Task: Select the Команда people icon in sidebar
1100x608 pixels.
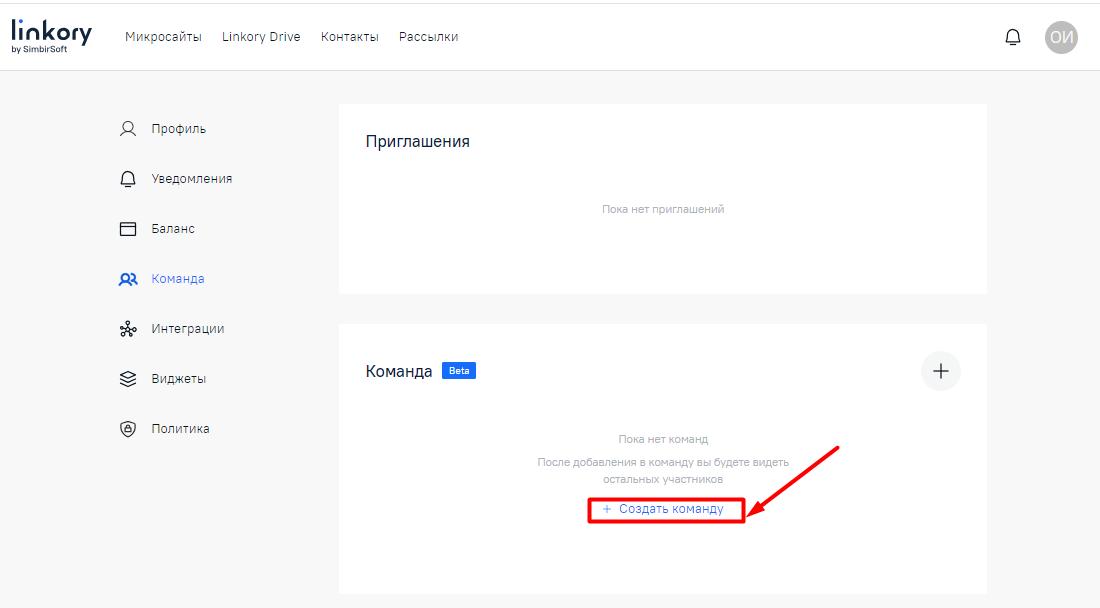Action: tap(126, 278)
